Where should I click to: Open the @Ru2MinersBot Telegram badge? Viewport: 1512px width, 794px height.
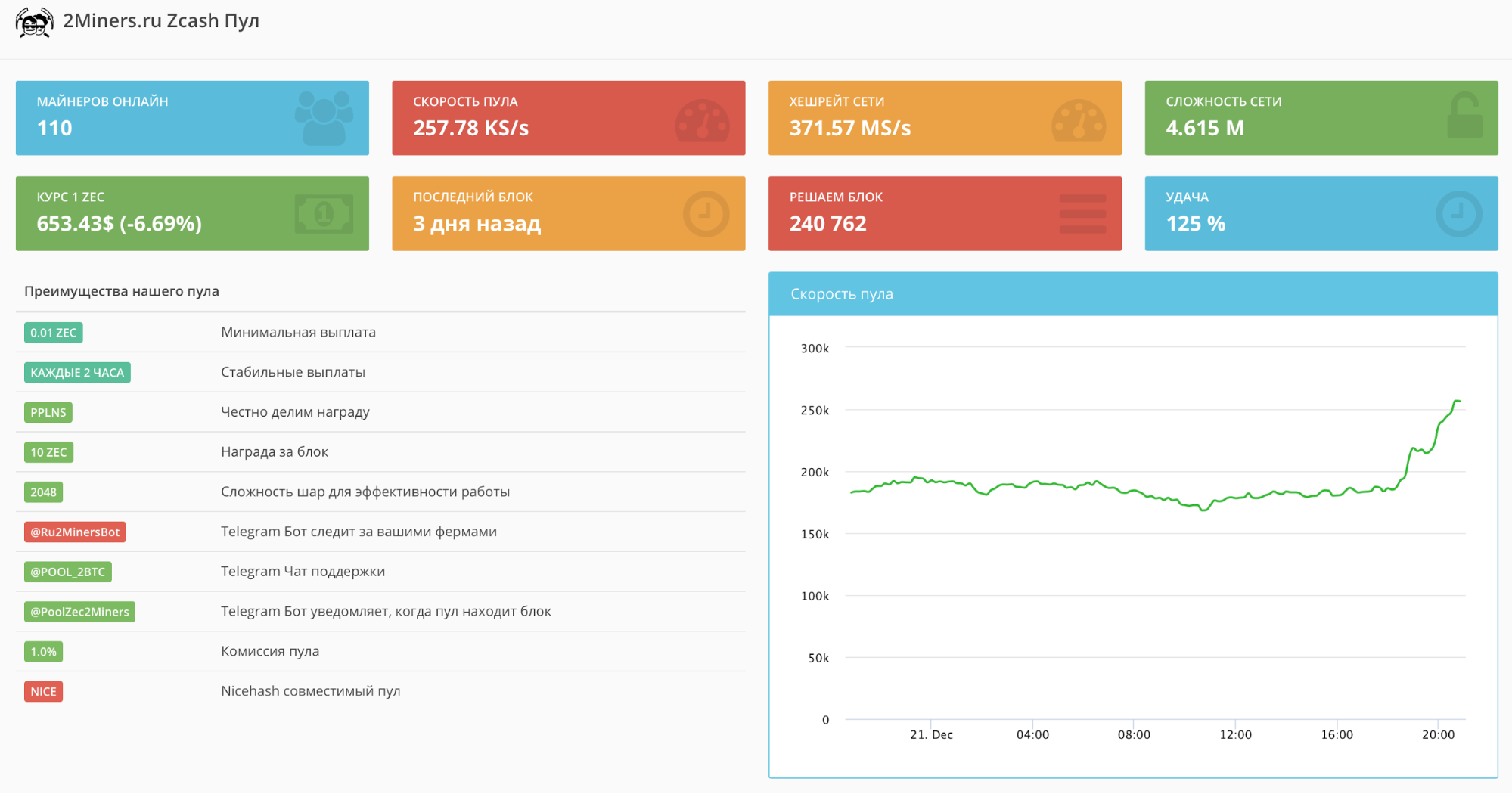[x=75, y=532]
